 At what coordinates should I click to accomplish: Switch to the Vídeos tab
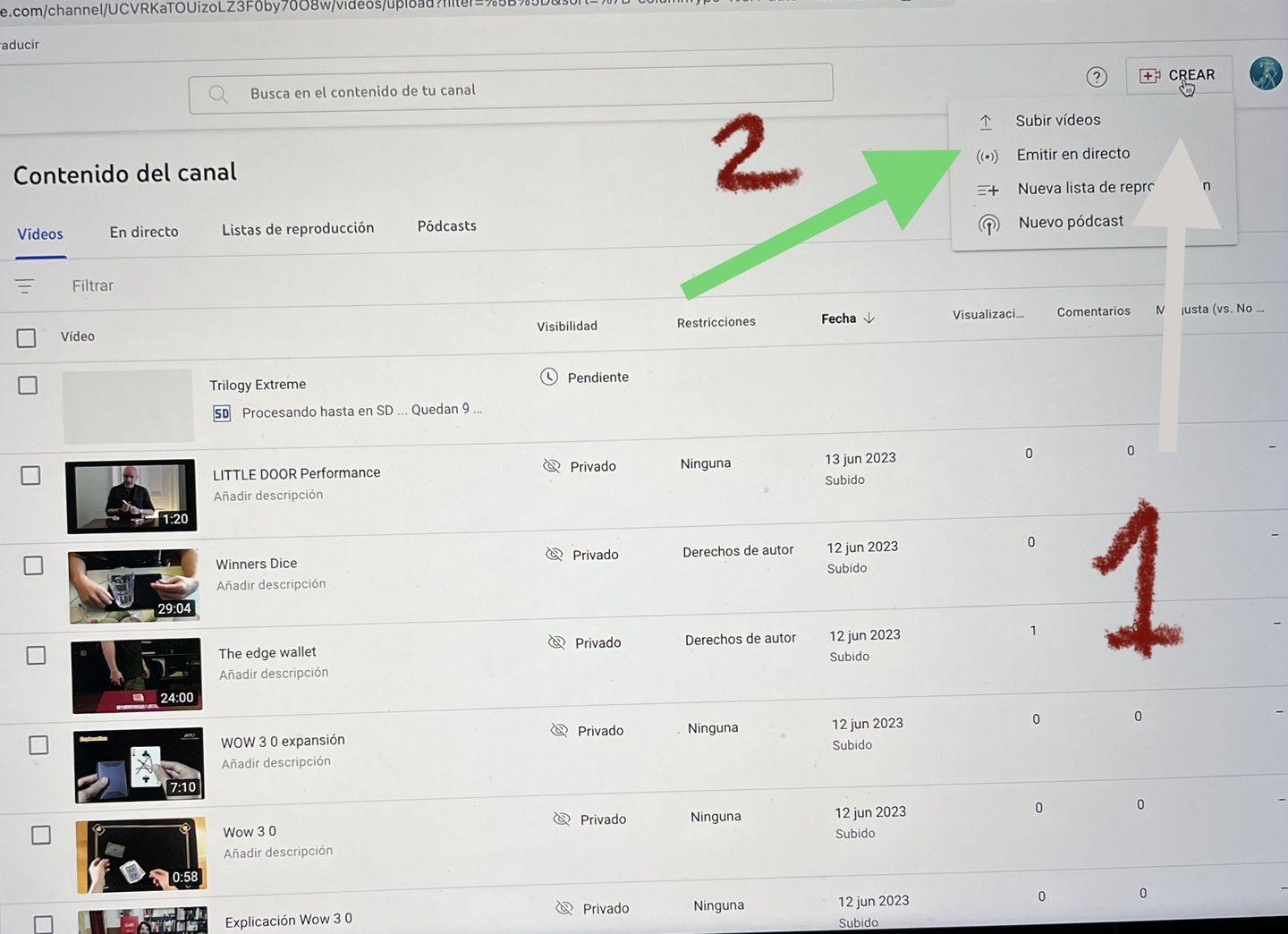click(x=40, y=234)
